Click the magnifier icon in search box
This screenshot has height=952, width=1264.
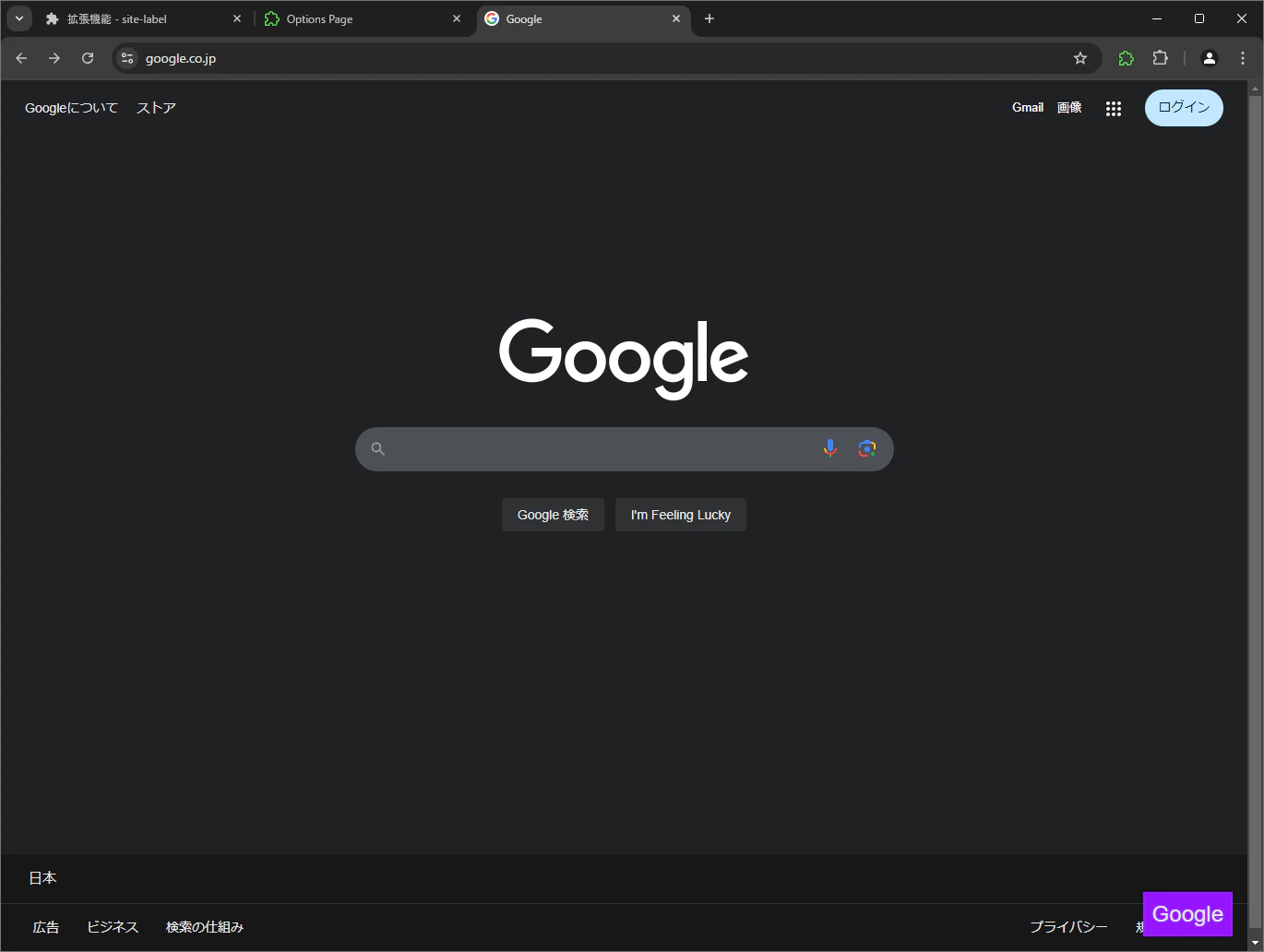(x=378, y=449)
